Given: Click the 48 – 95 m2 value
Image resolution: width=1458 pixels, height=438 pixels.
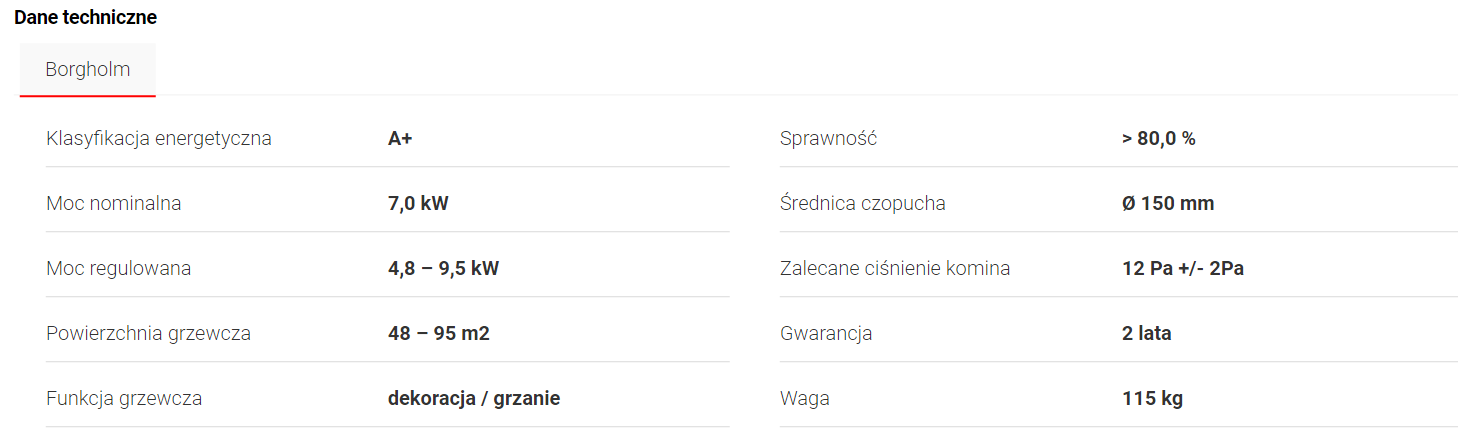Looking at the screenshot, I should (438, 333).
